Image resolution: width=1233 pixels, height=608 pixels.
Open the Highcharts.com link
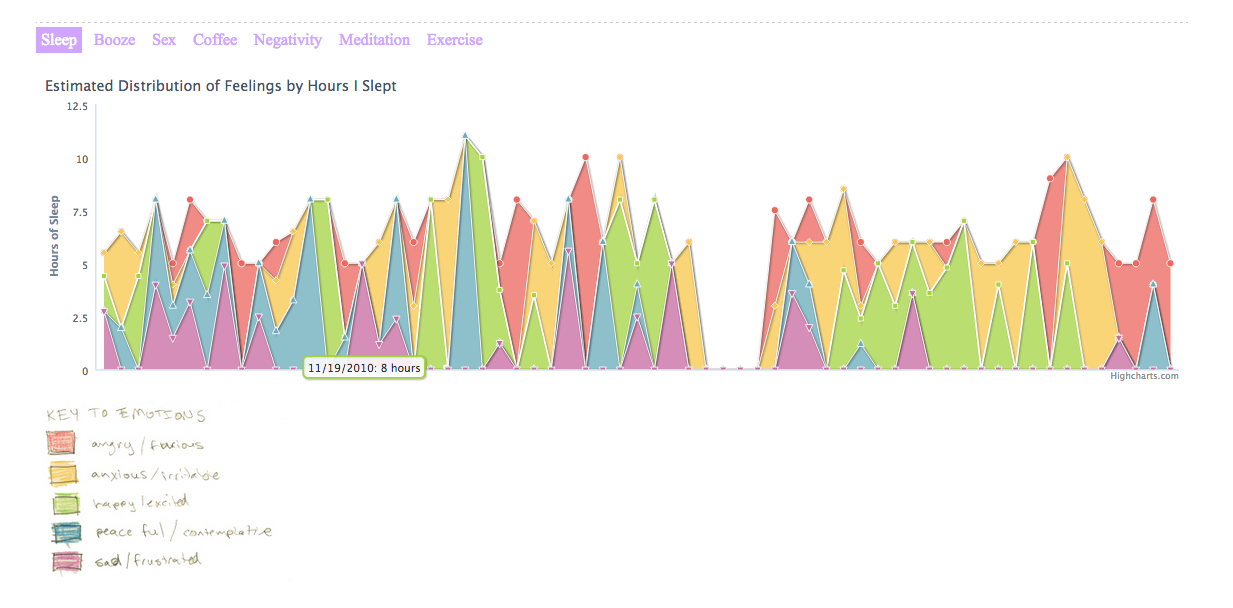(1144, 376)
